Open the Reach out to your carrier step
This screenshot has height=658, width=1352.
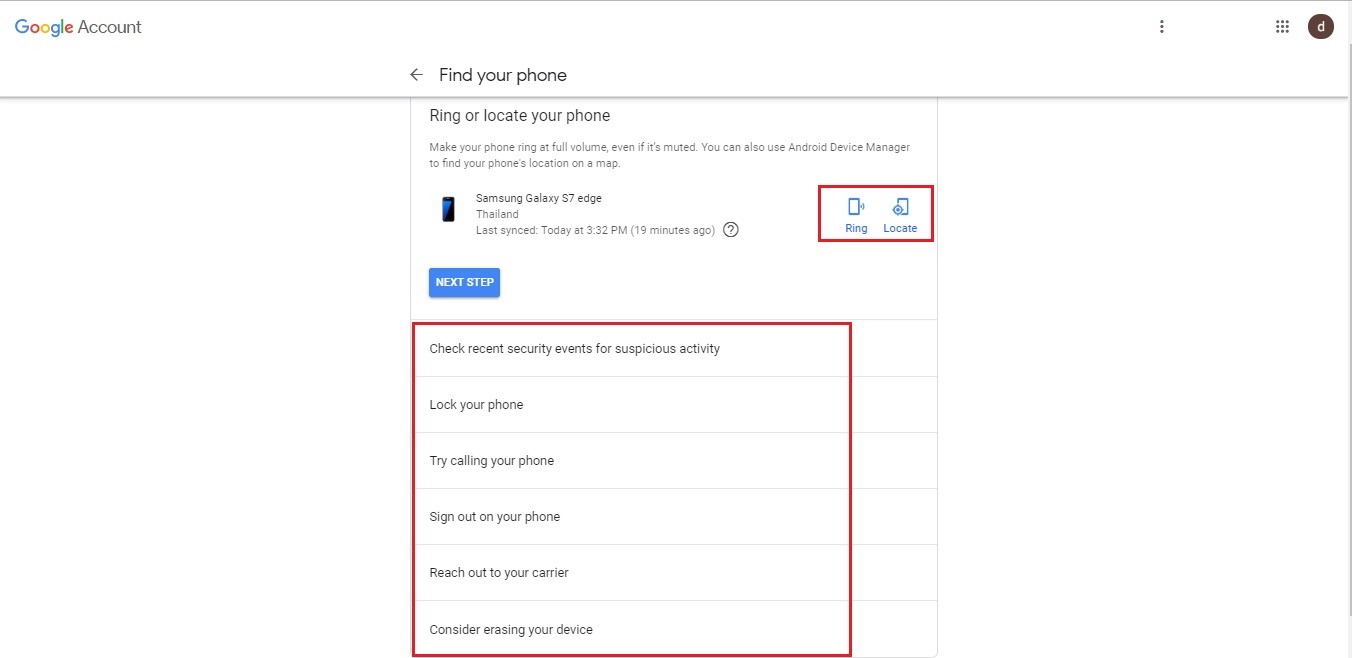[498, 573]
